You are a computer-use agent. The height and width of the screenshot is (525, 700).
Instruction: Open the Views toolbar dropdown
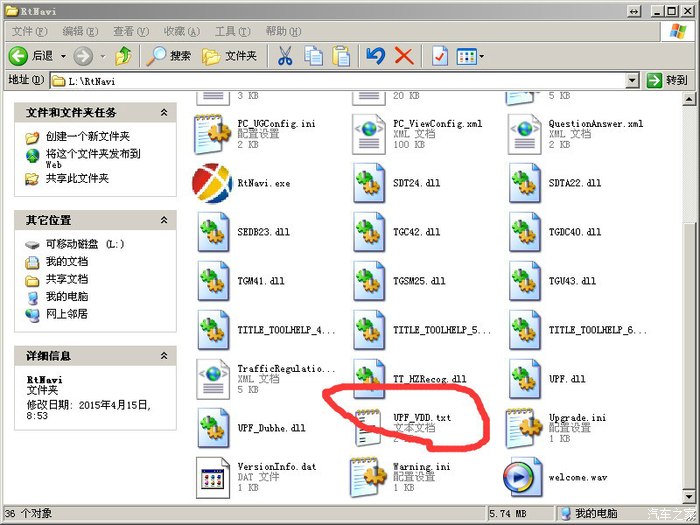click(x=470, y=56)
